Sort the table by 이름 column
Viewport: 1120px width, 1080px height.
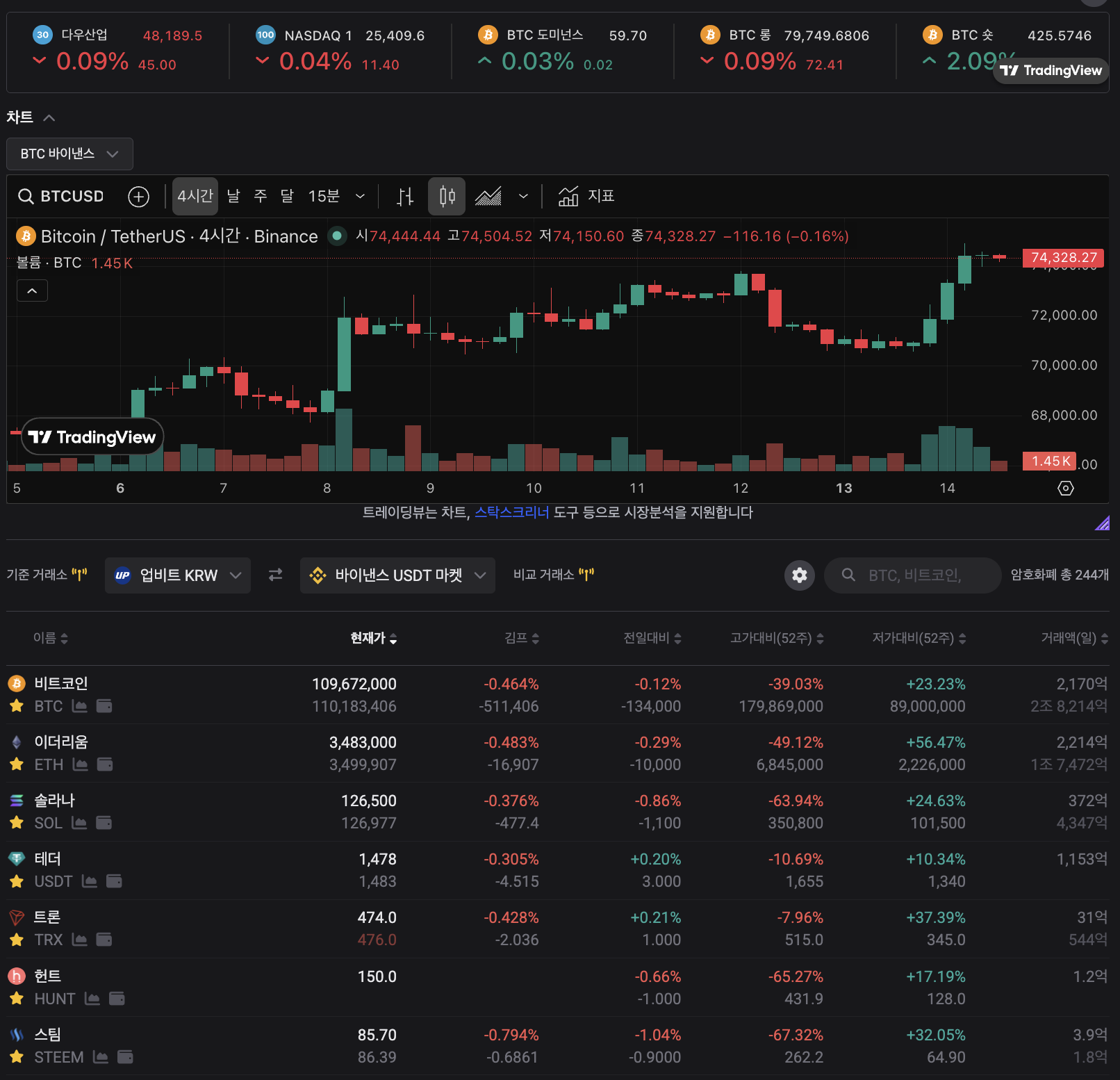(51, 638)
